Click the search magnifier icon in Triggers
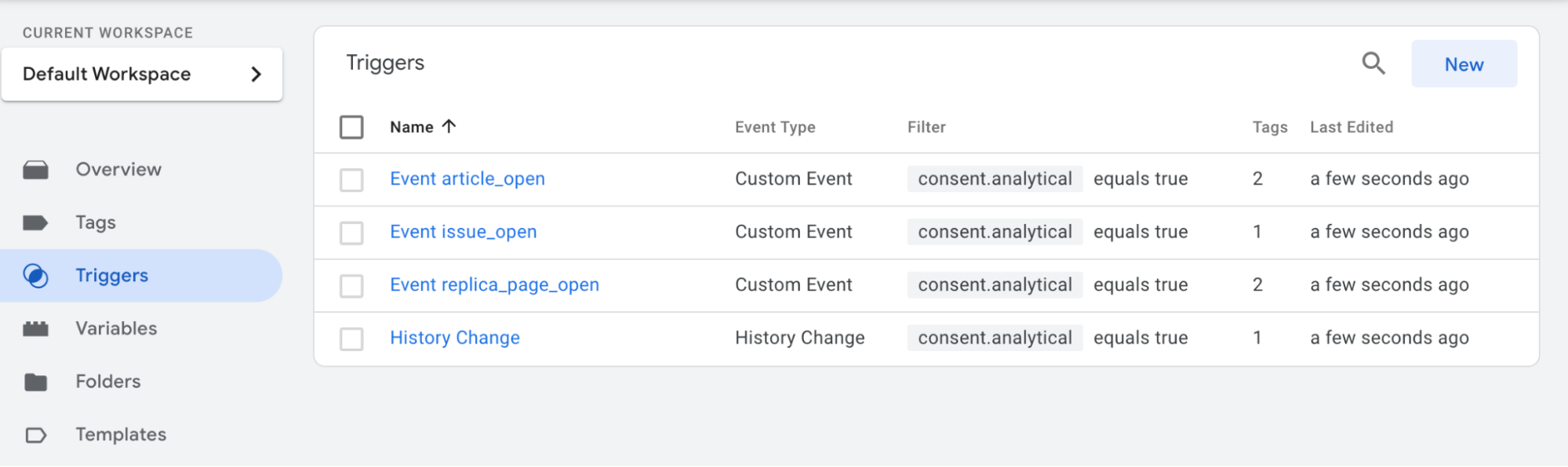The width and height of the screenshot is (1568, 467). (x=1373, y=63)
